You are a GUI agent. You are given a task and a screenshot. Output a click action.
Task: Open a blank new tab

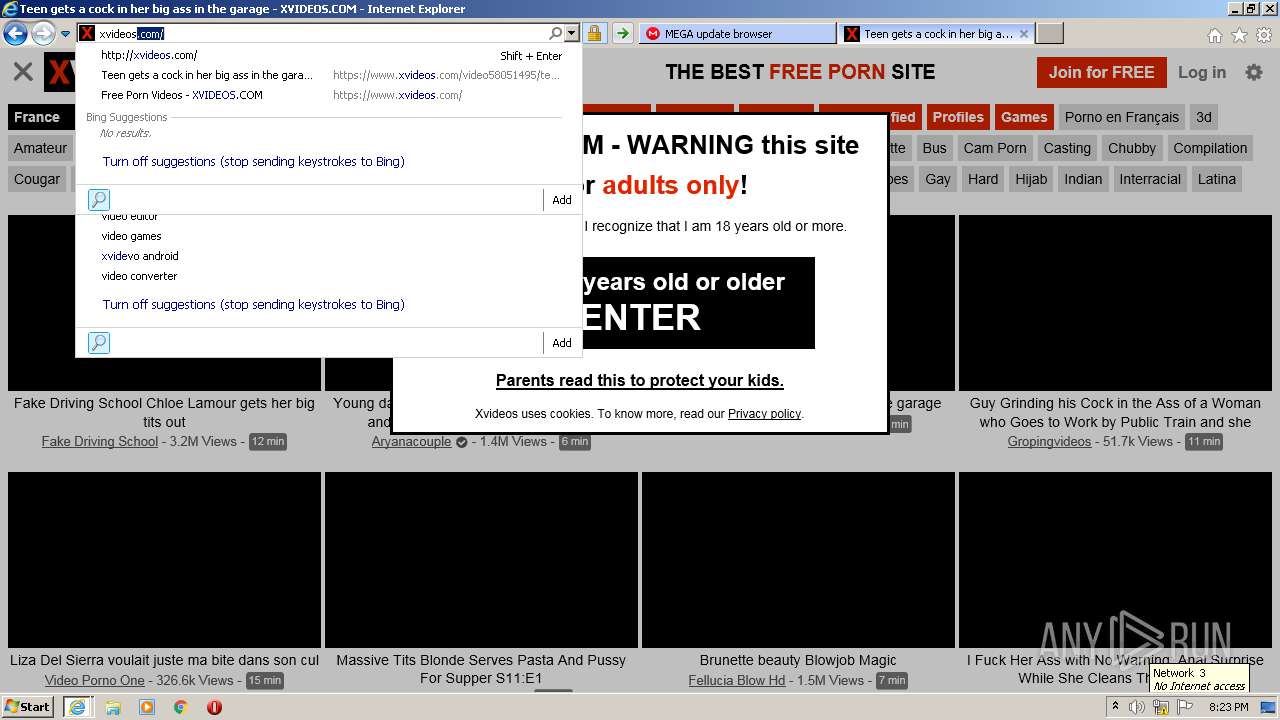(1050, 33)
